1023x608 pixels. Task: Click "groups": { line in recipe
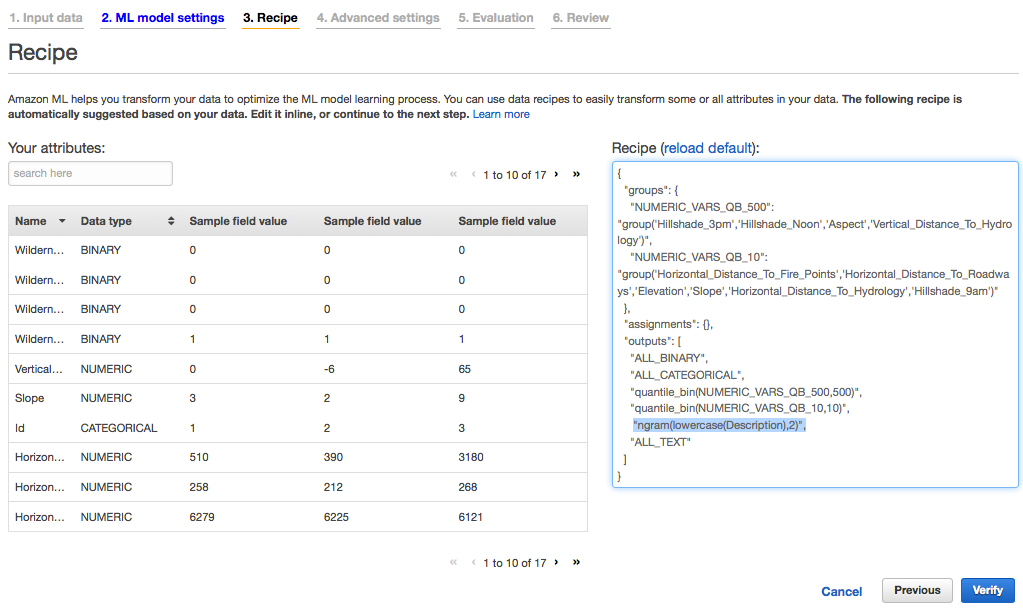click(x=651, y=190)
